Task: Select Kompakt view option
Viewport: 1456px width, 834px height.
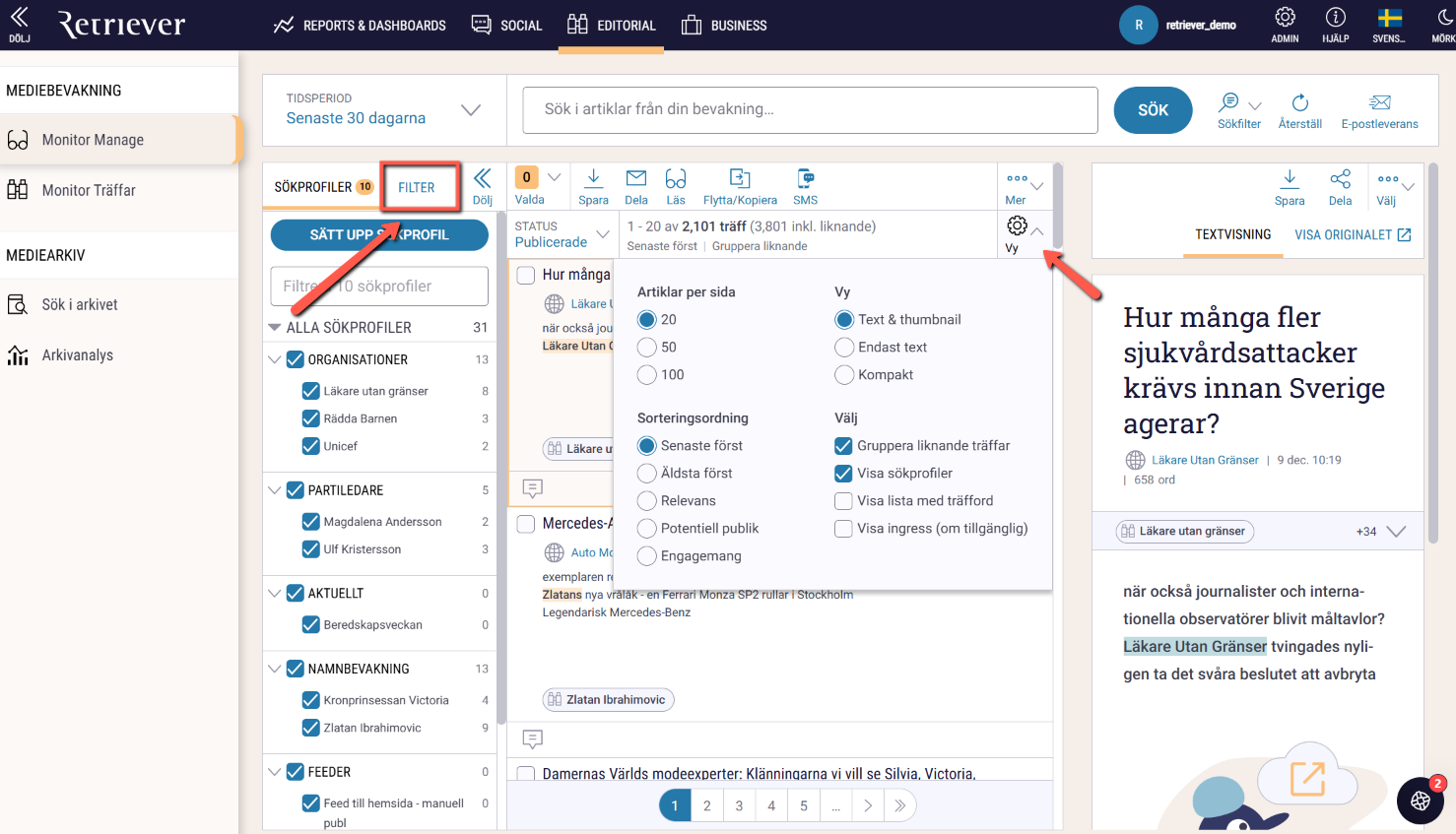Action: [844, 374]
